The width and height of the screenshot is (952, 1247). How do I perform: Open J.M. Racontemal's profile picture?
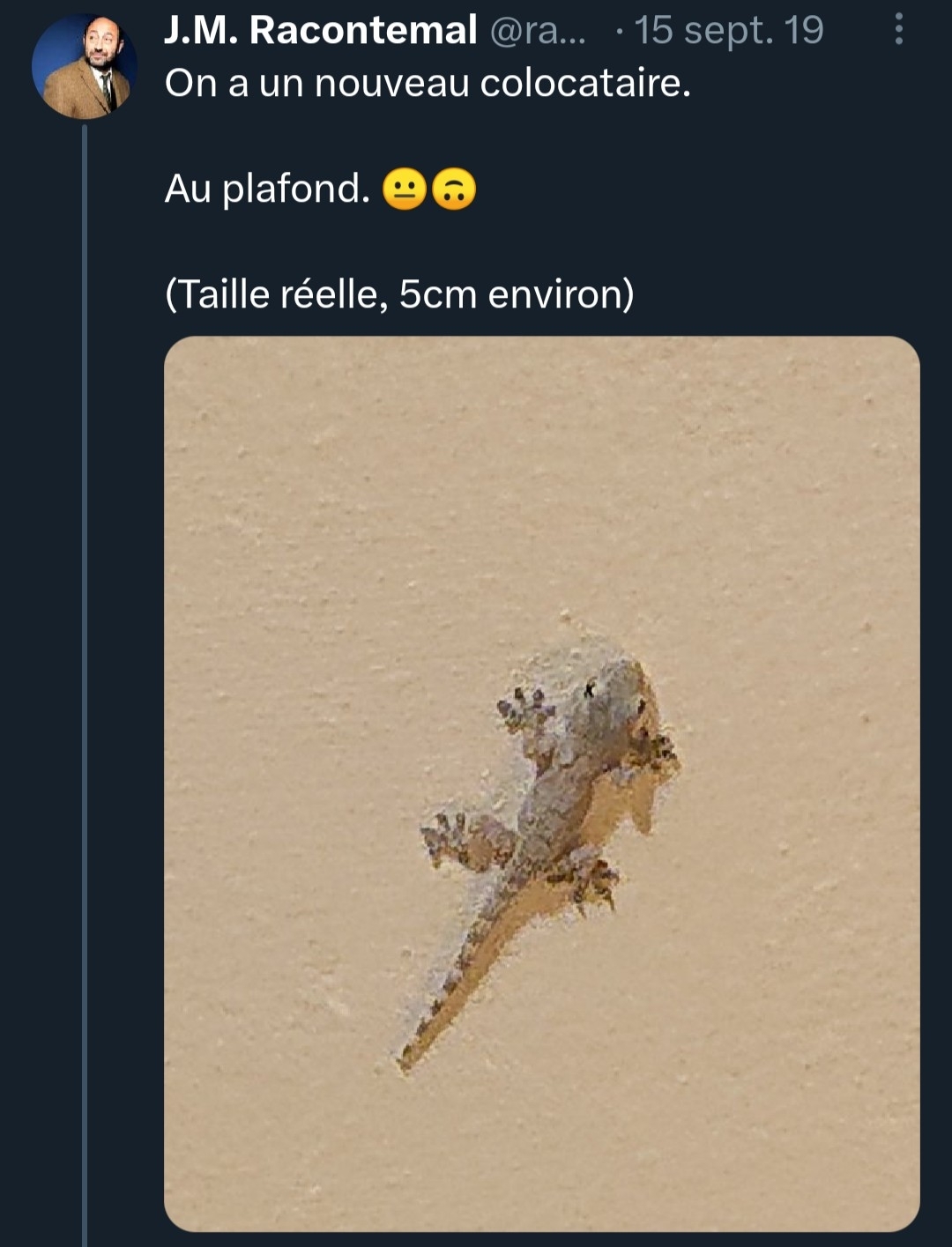tap(84, 67)
